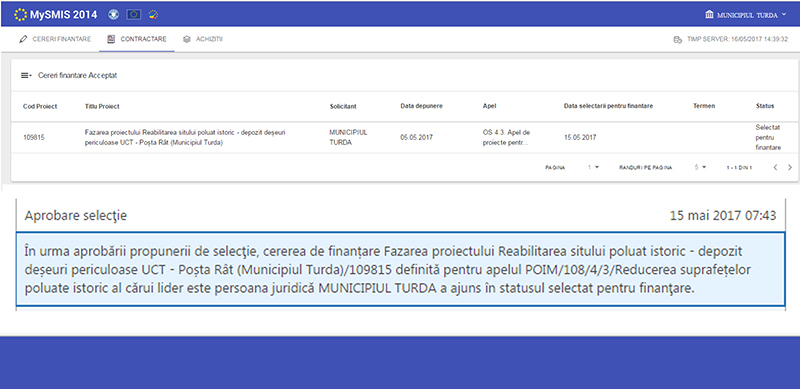Click the stack icon on ACHIZITII
The height and width of the screenshot is (389, 800).
point(187,39)
